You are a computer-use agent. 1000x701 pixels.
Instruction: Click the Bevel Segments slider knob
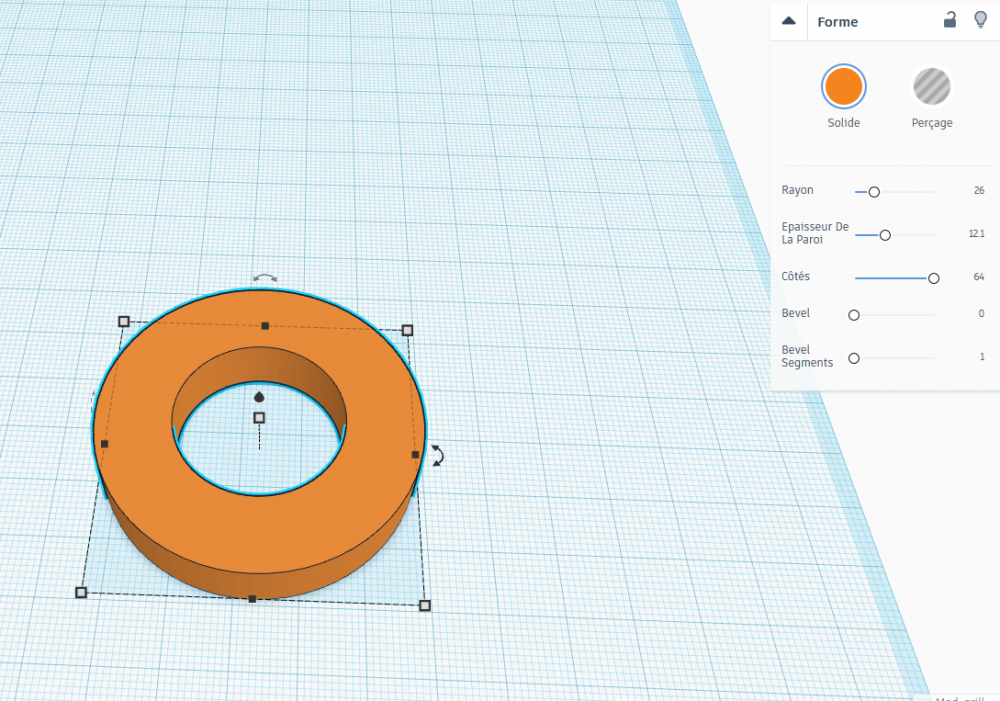click(x=854, y=358)
